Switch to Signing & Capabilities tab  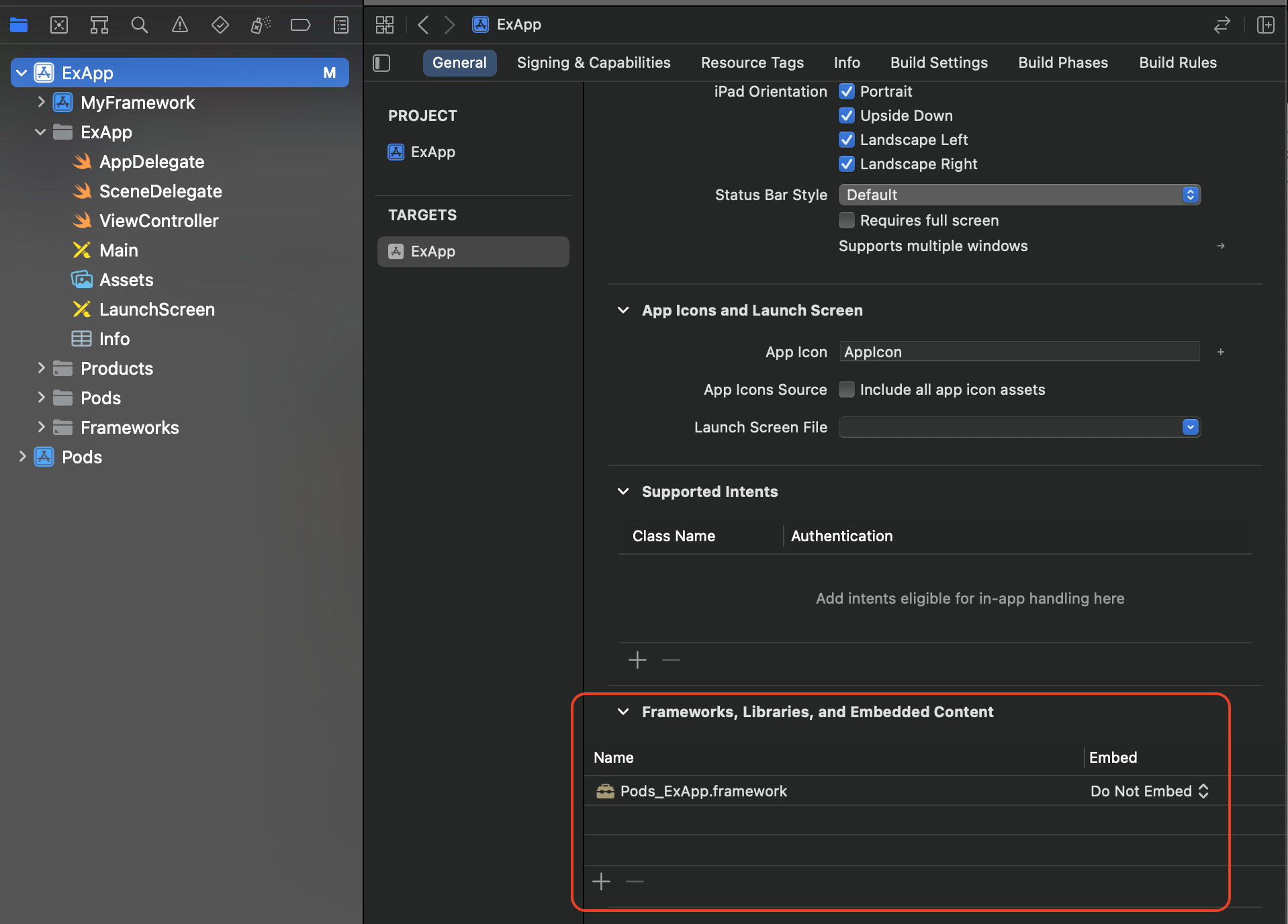coord(594,62)
